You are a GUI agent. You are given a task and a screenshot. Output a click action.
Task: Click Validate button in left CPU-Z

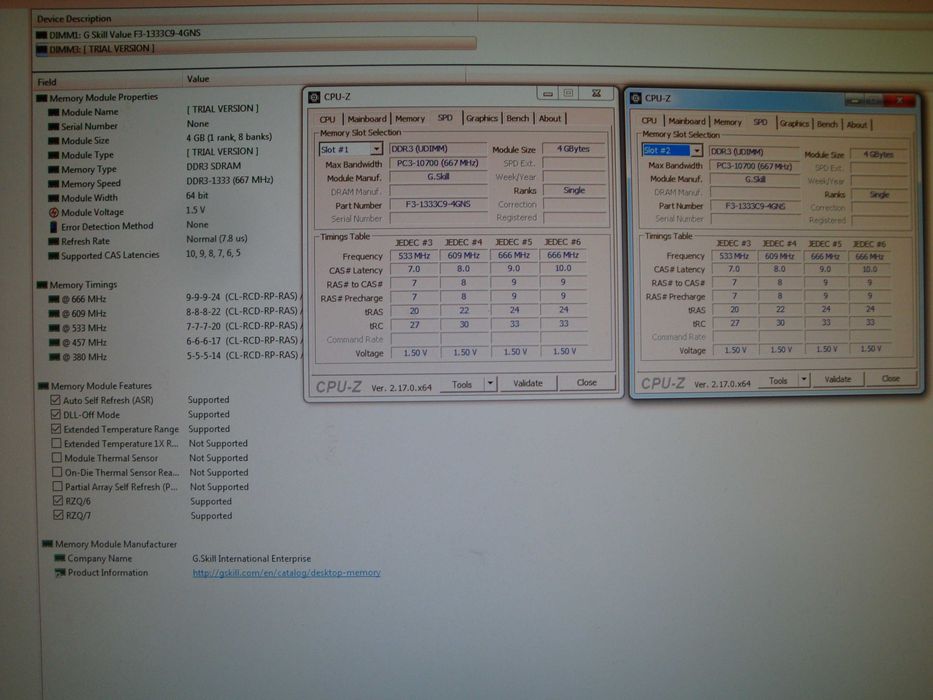tap(528, 383)
